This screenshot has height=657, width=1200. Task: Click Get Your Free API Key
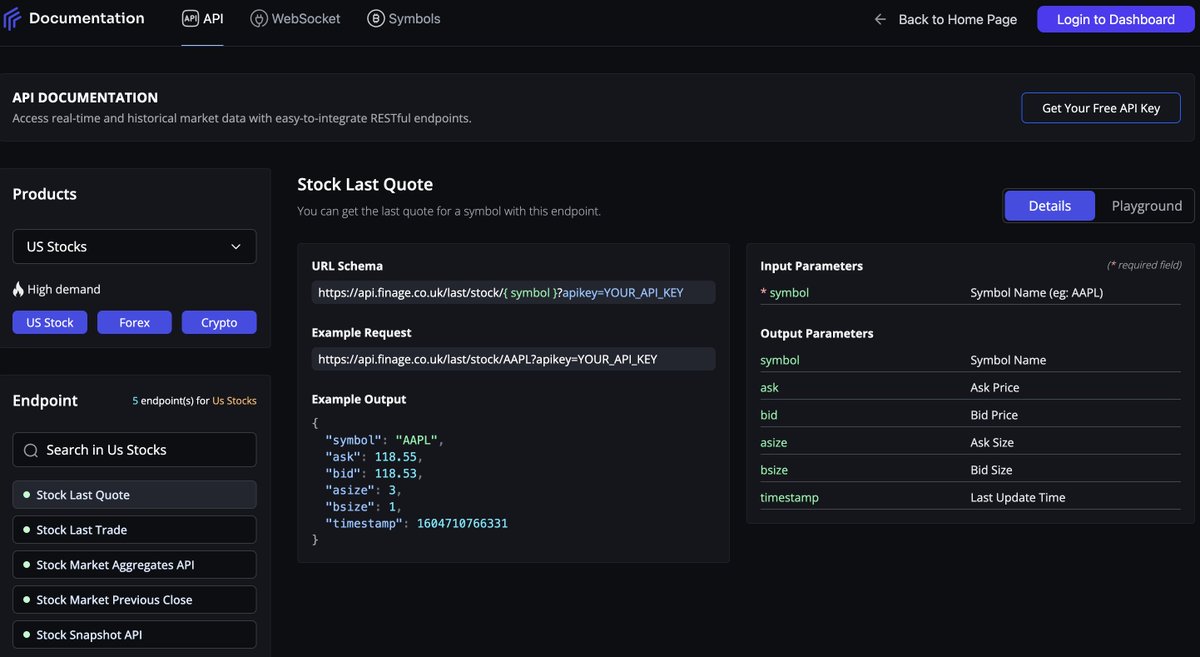point(1101,108)
